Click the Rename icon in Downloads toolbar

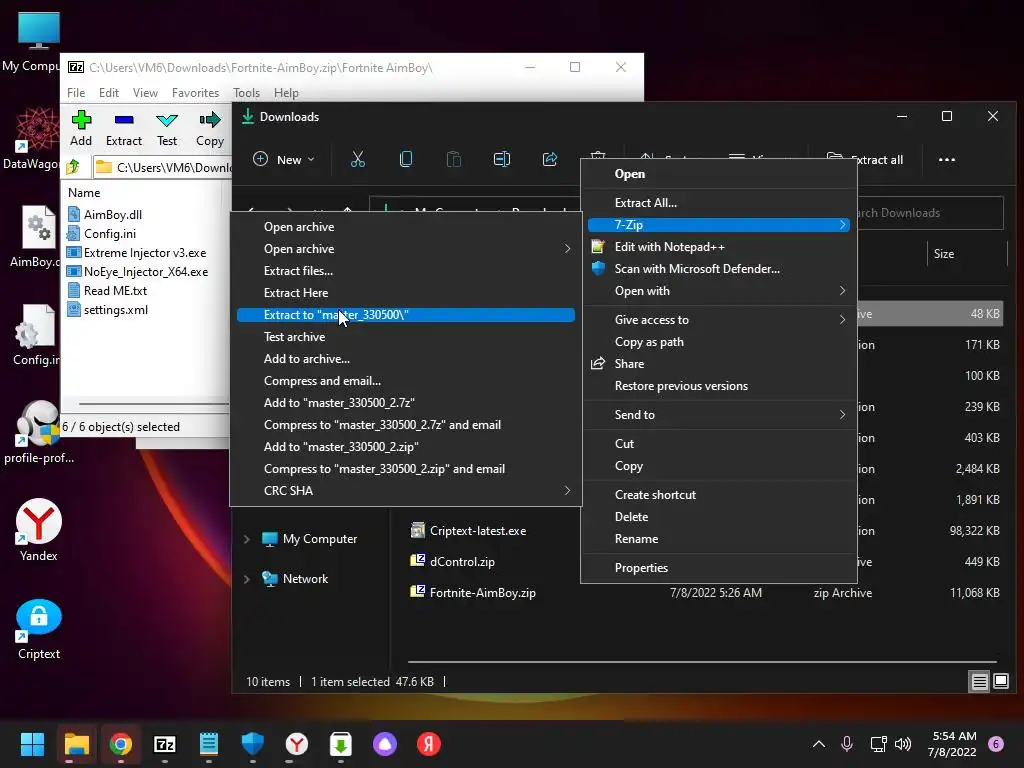(x=502, y=159)
